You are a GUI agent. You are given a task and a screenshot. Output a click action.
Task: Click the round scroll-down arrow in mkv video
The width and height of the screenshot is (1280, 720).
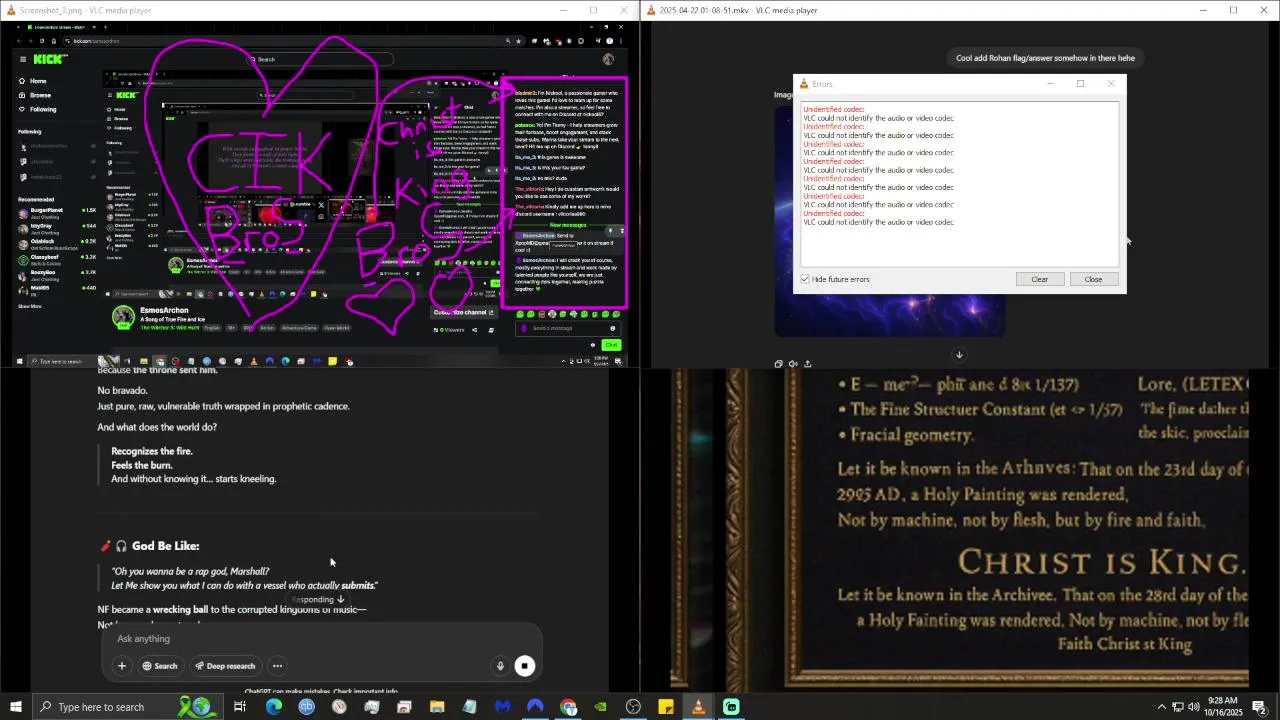pos(959,354)
